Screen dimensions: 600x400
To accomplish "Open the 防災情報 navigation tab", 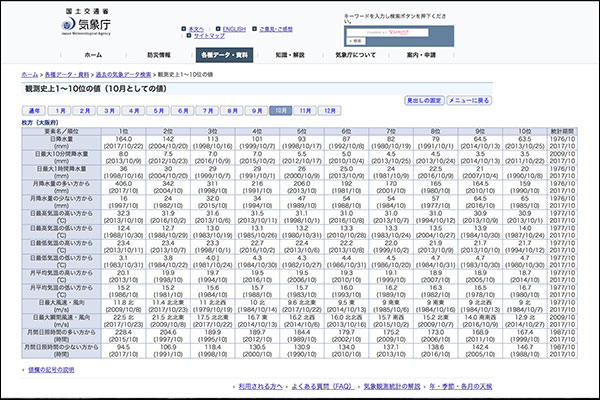I will (x=158, y=55).
